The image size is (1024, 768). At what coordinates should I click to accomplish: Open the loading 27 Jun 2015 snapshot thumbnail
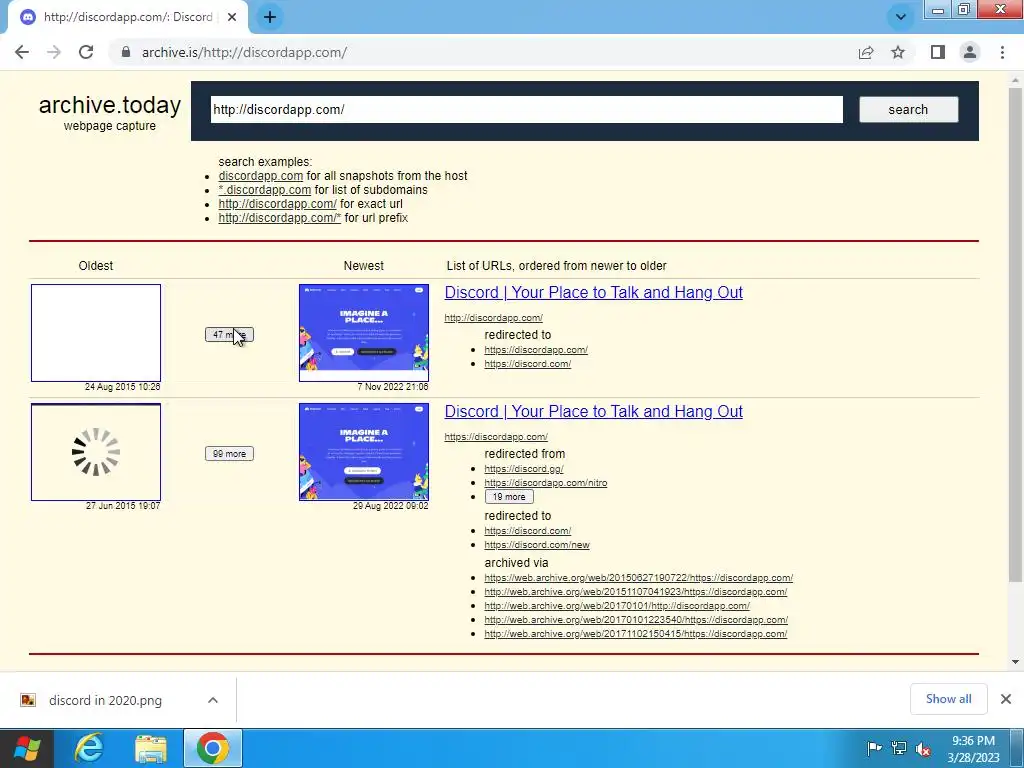click(96, 452)
